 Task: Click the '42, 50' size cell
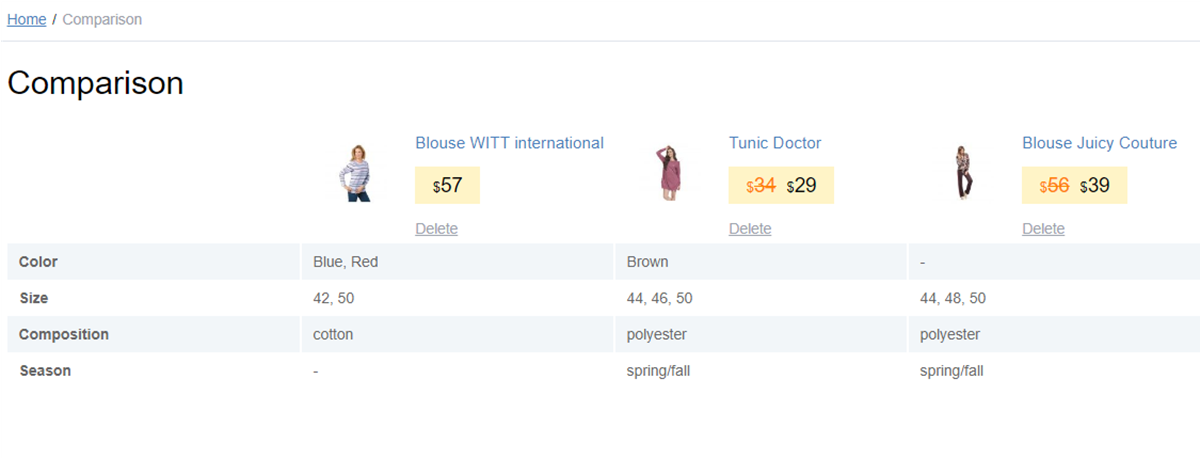point(457,298)
